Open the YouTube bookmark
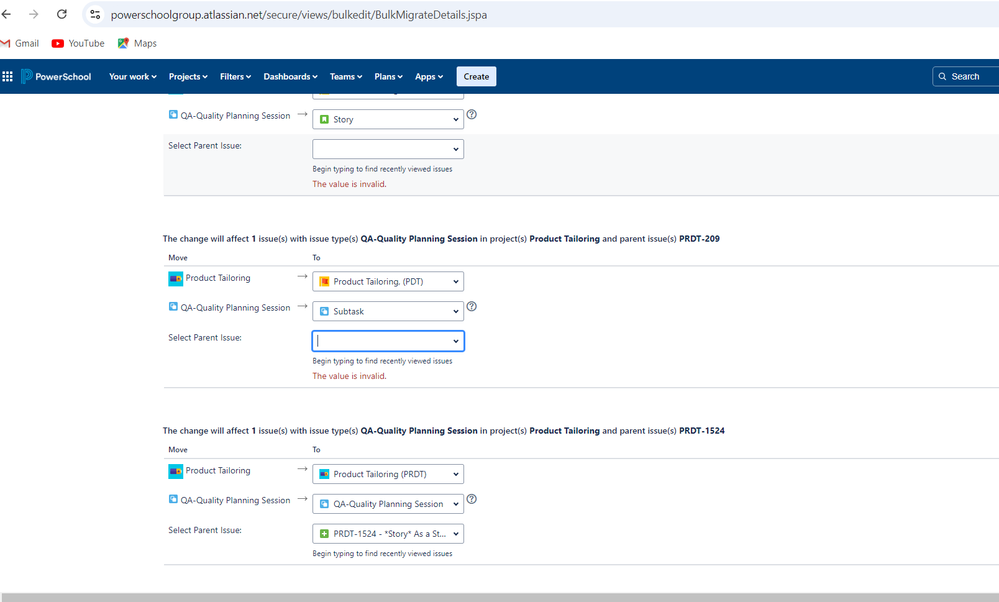 78,43
